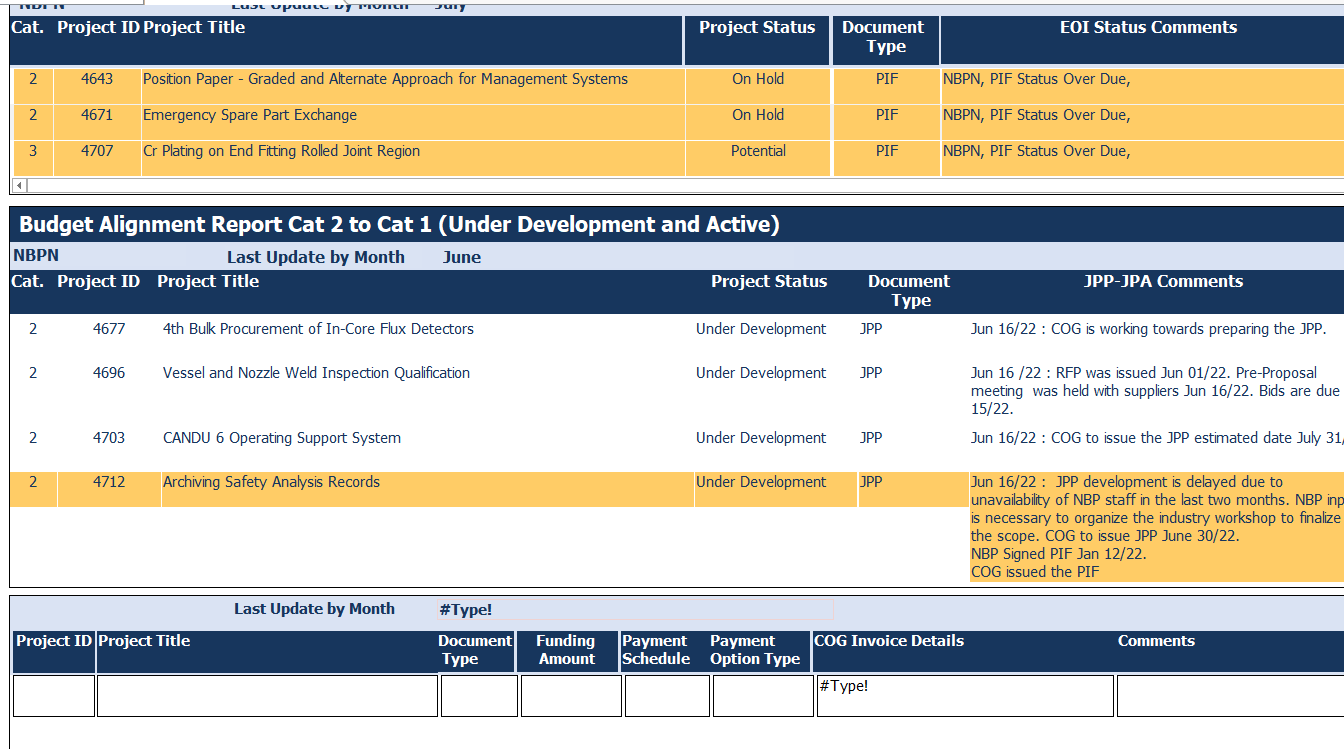
Task: Select 'Emergency Spare Part Exchange' title
Action: 250,115
